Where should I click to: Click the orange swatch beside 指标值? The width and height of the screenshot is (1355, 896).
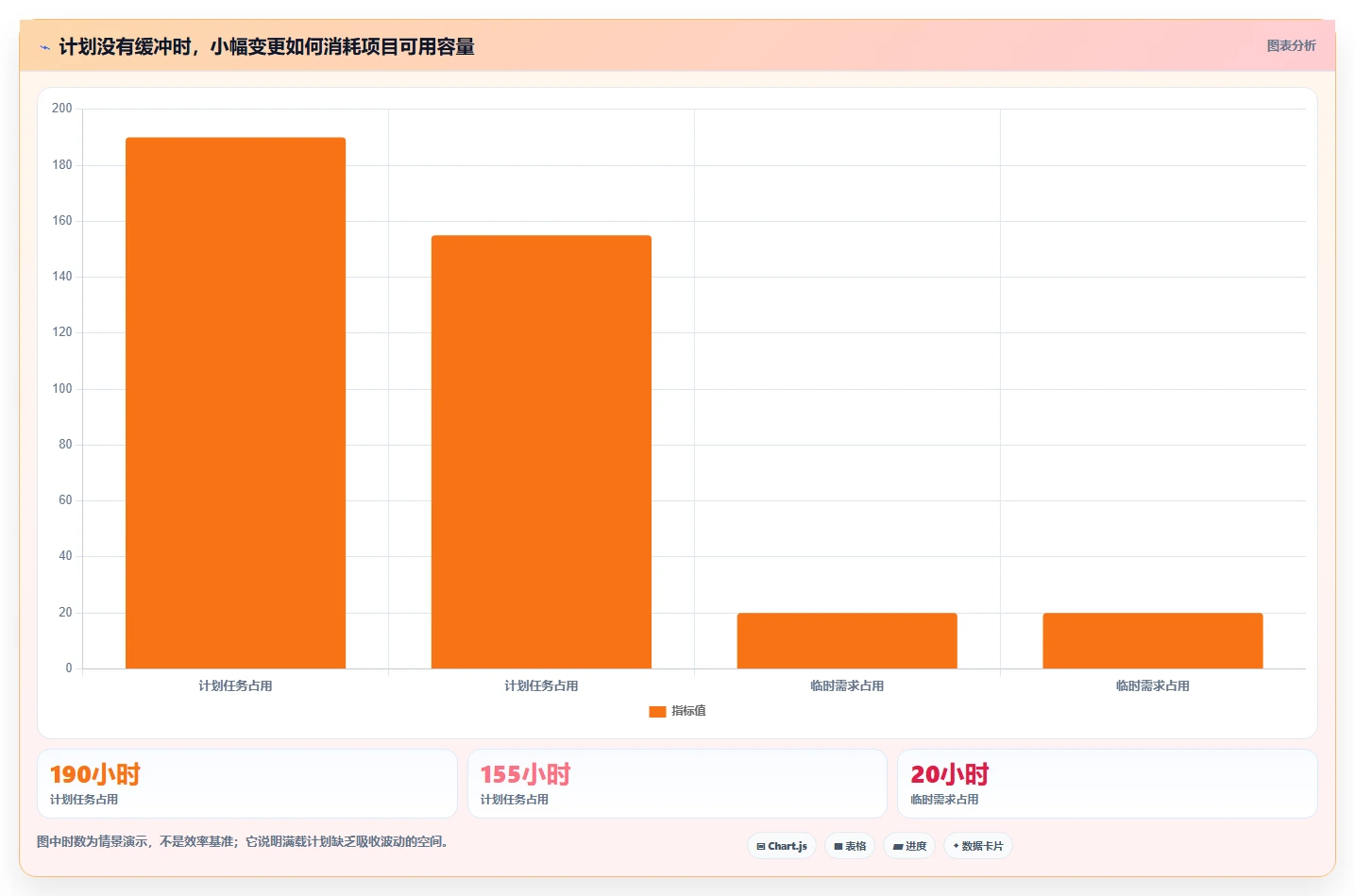coord(657,712)
